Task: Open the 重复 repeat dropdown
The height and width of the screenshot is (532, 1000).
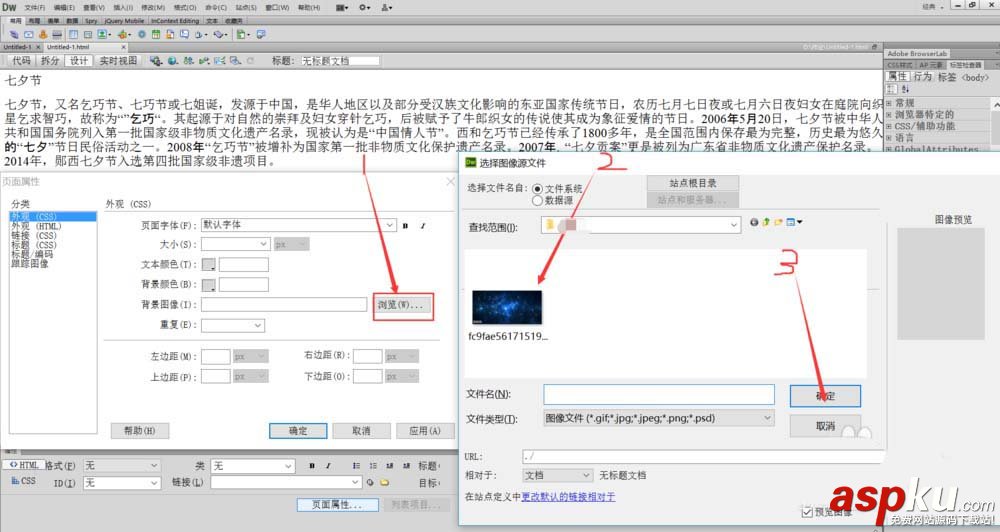Action: (233, 325)
